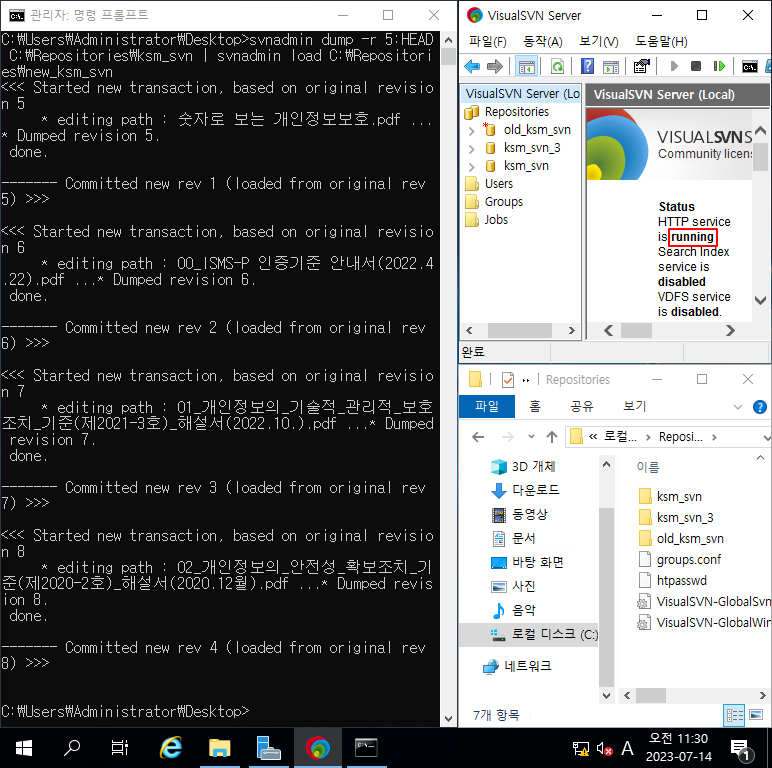Select the Jobs folder in VisualSVN tree

point(496,220)
